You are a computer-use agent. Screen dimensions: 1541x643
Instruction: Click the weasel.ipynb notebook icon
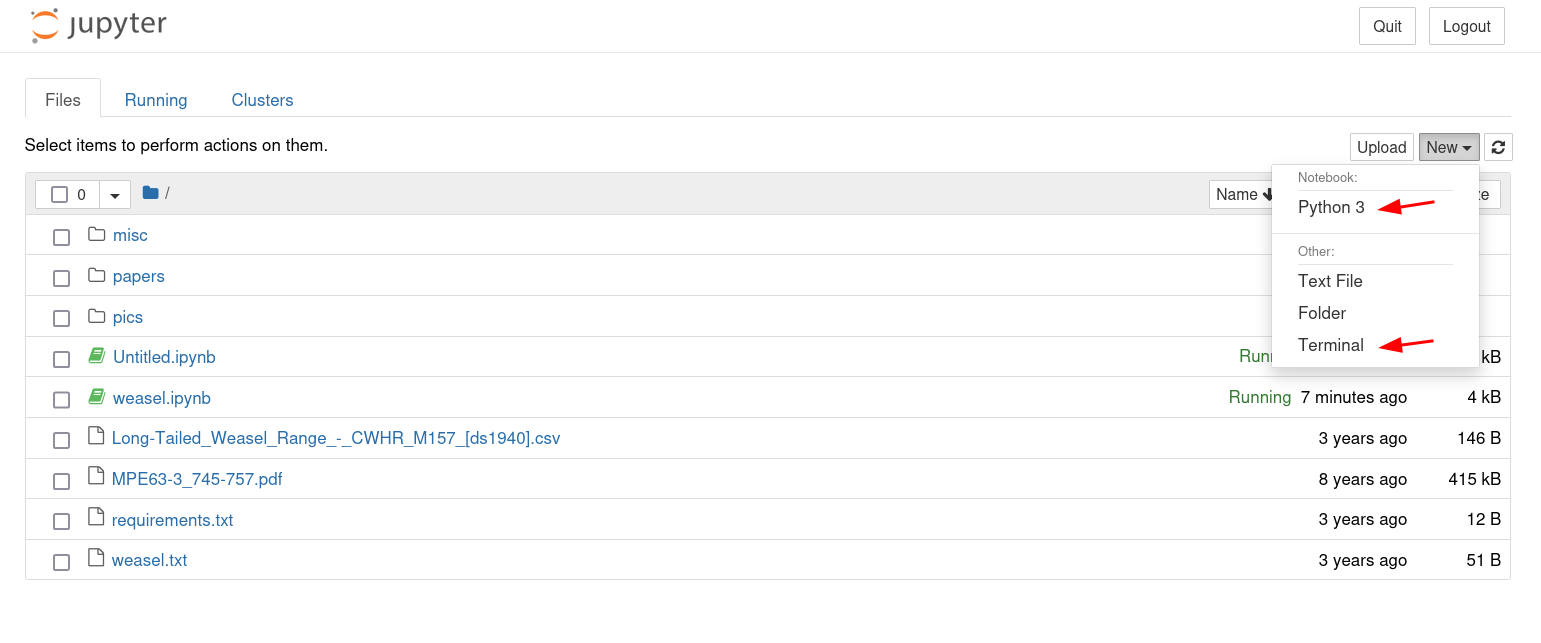coord(96,398)
